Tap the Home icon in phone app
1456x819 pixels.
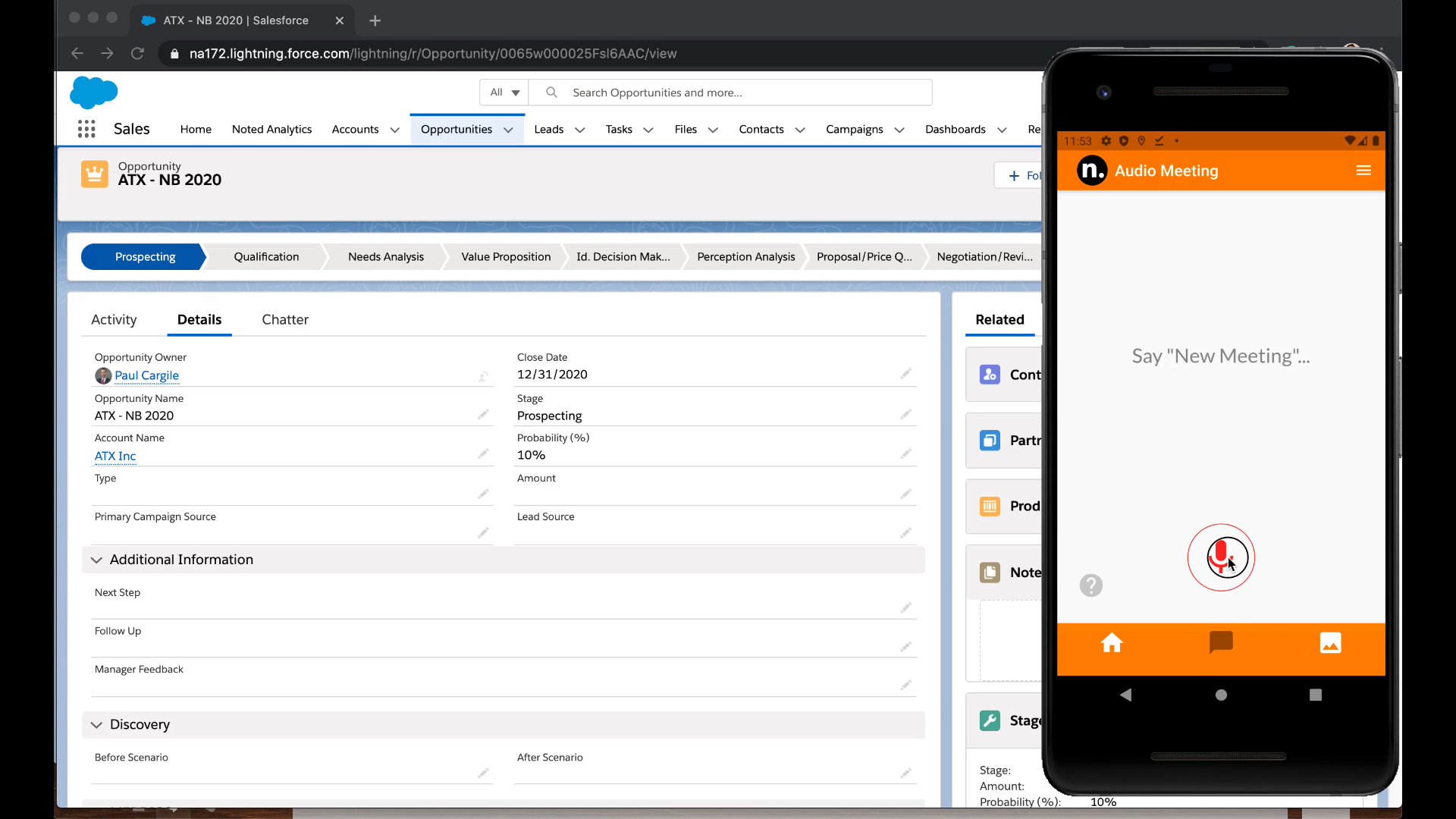(1112, 643)
